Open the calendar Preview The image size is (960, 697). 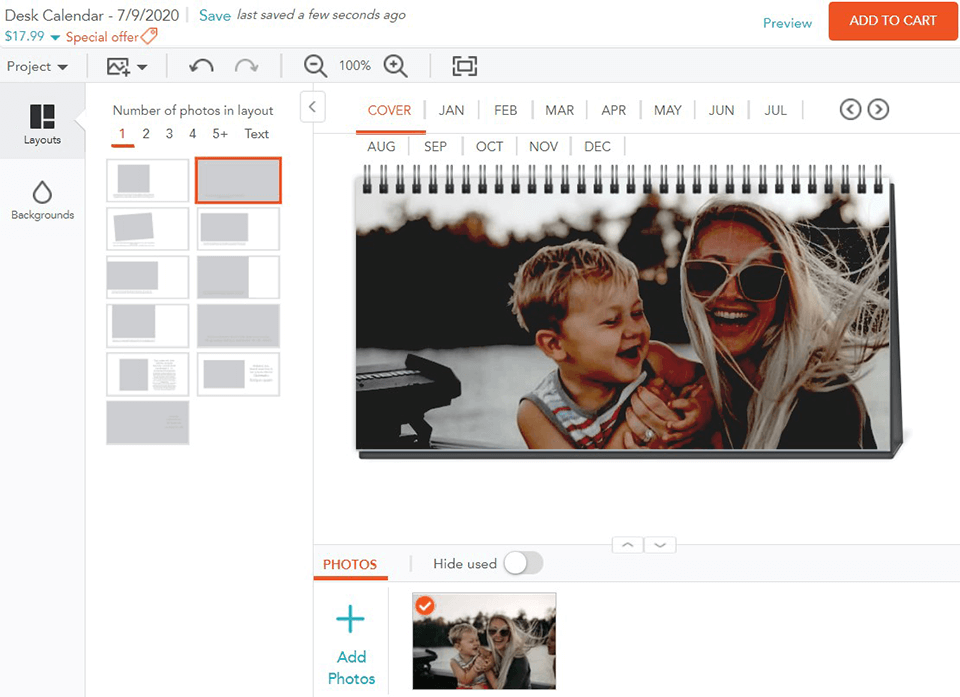787,22
